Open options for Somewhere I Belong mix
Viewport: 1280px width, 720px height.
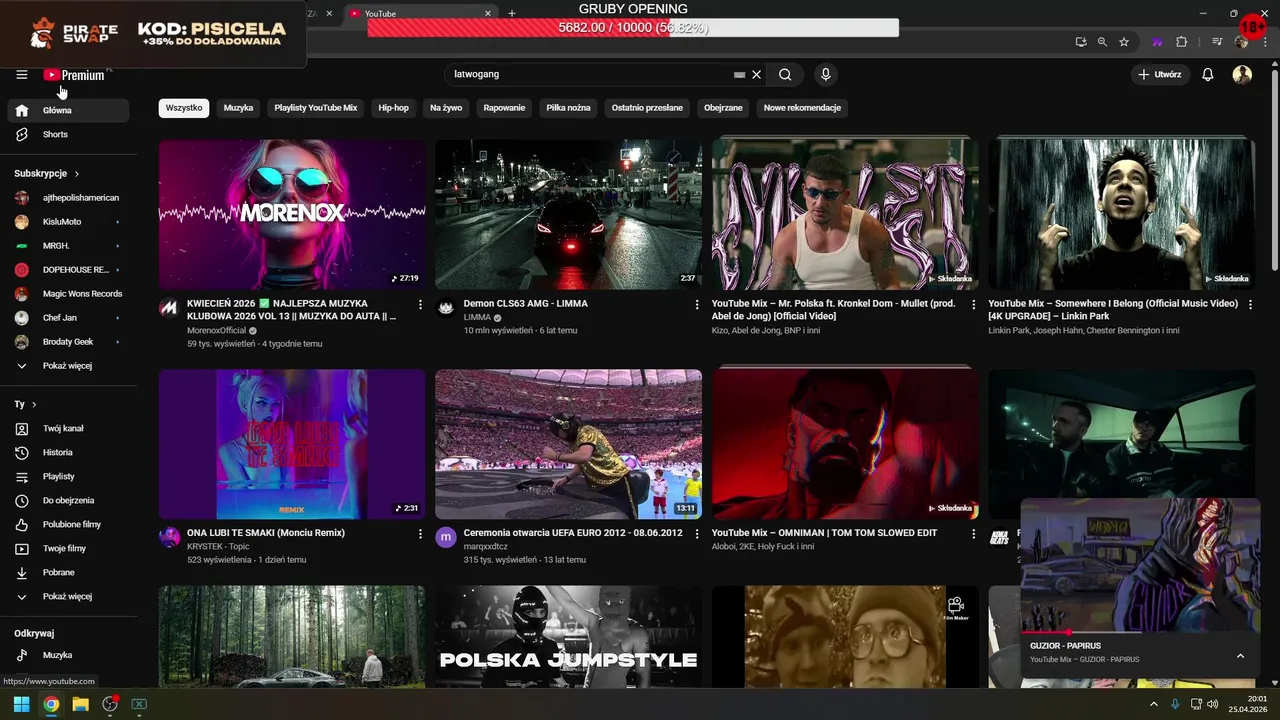(x=1250, y=304)
